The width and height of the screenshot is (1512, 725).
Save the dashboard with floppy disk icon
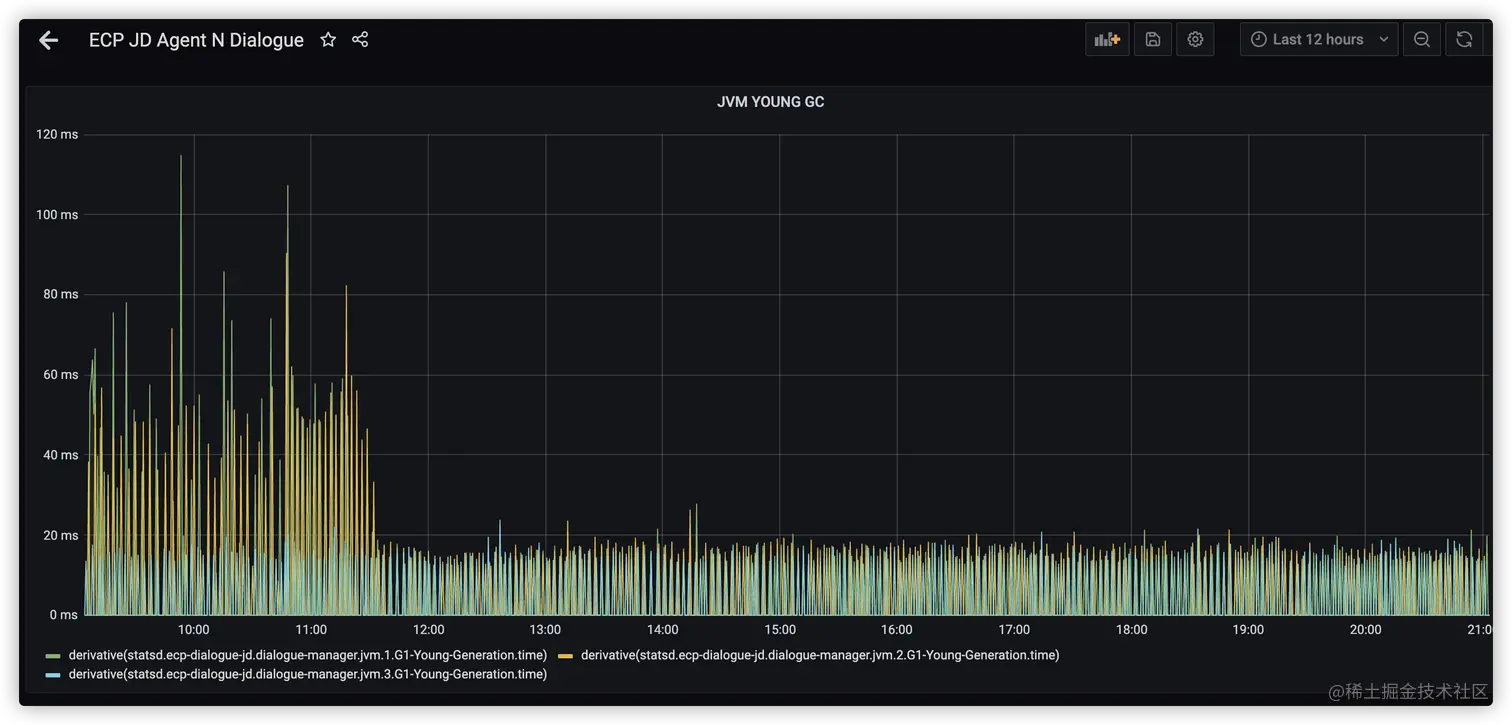pyautogui.click(x=1153, y=39)
